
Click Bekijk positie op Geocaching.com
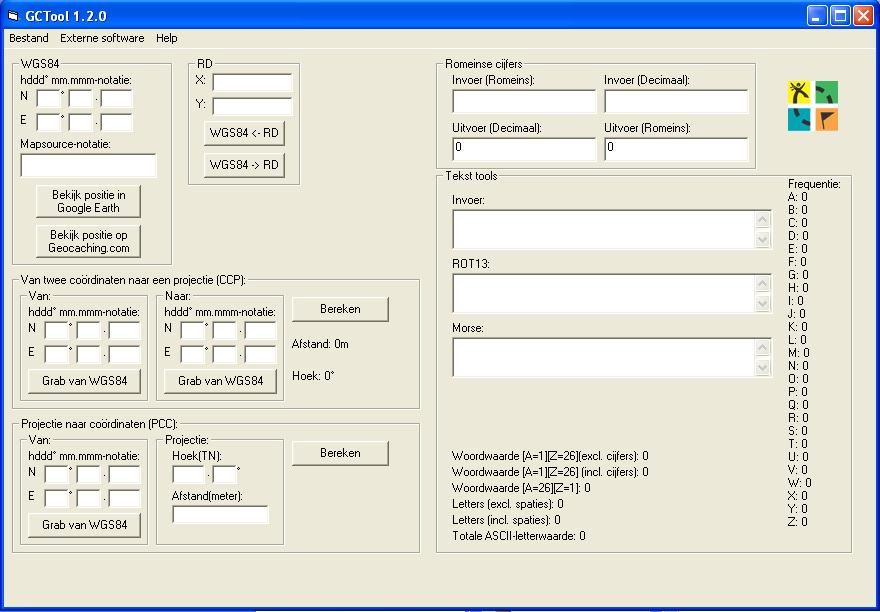(88, 241)
